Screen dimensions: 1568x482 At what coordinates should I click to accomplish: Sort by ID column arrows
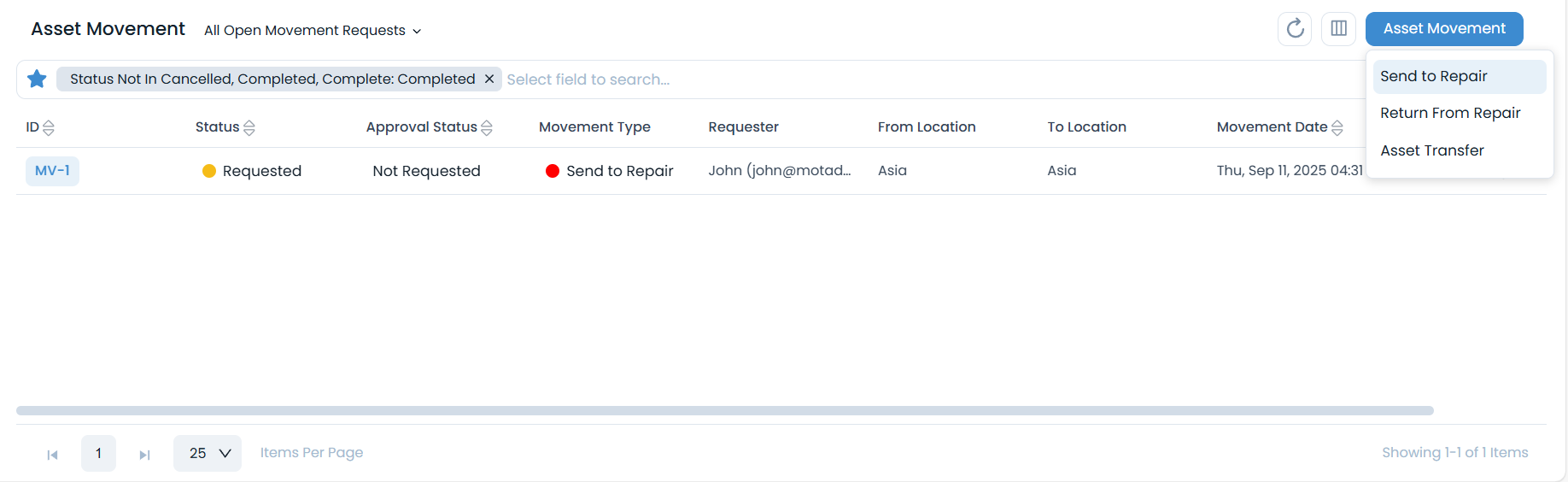pyautogui.click(x=49, y=128)
